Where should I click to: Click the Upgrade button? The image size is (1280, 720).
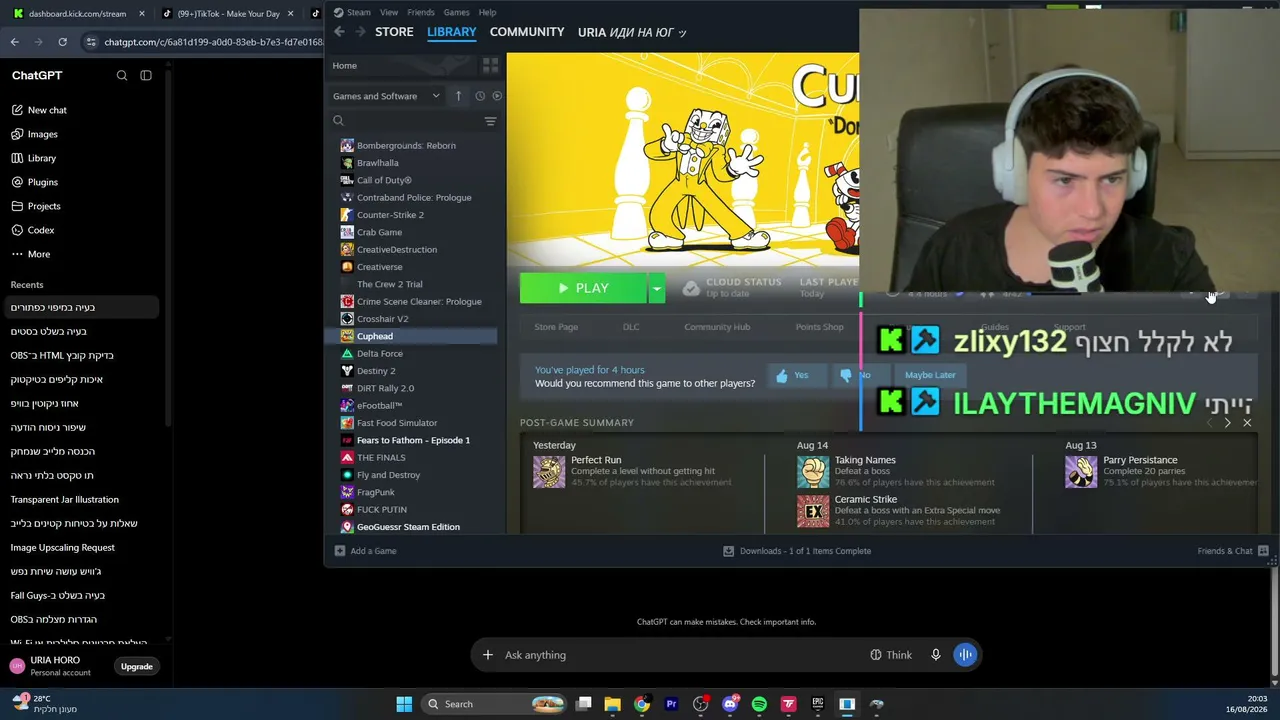click(137, 667)
